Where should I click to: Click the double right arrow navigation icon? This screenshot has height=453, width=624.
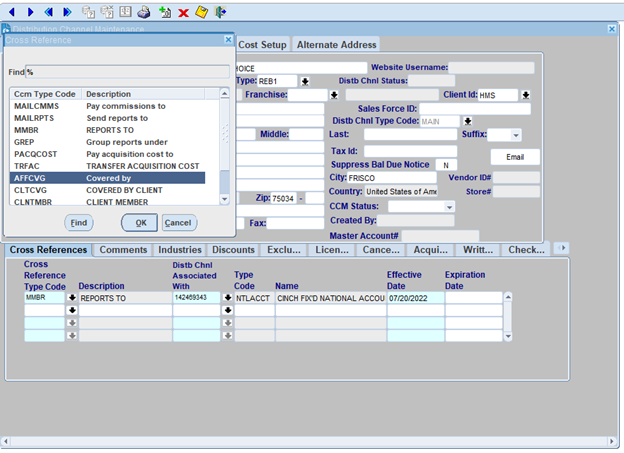[x=66, y=12]
